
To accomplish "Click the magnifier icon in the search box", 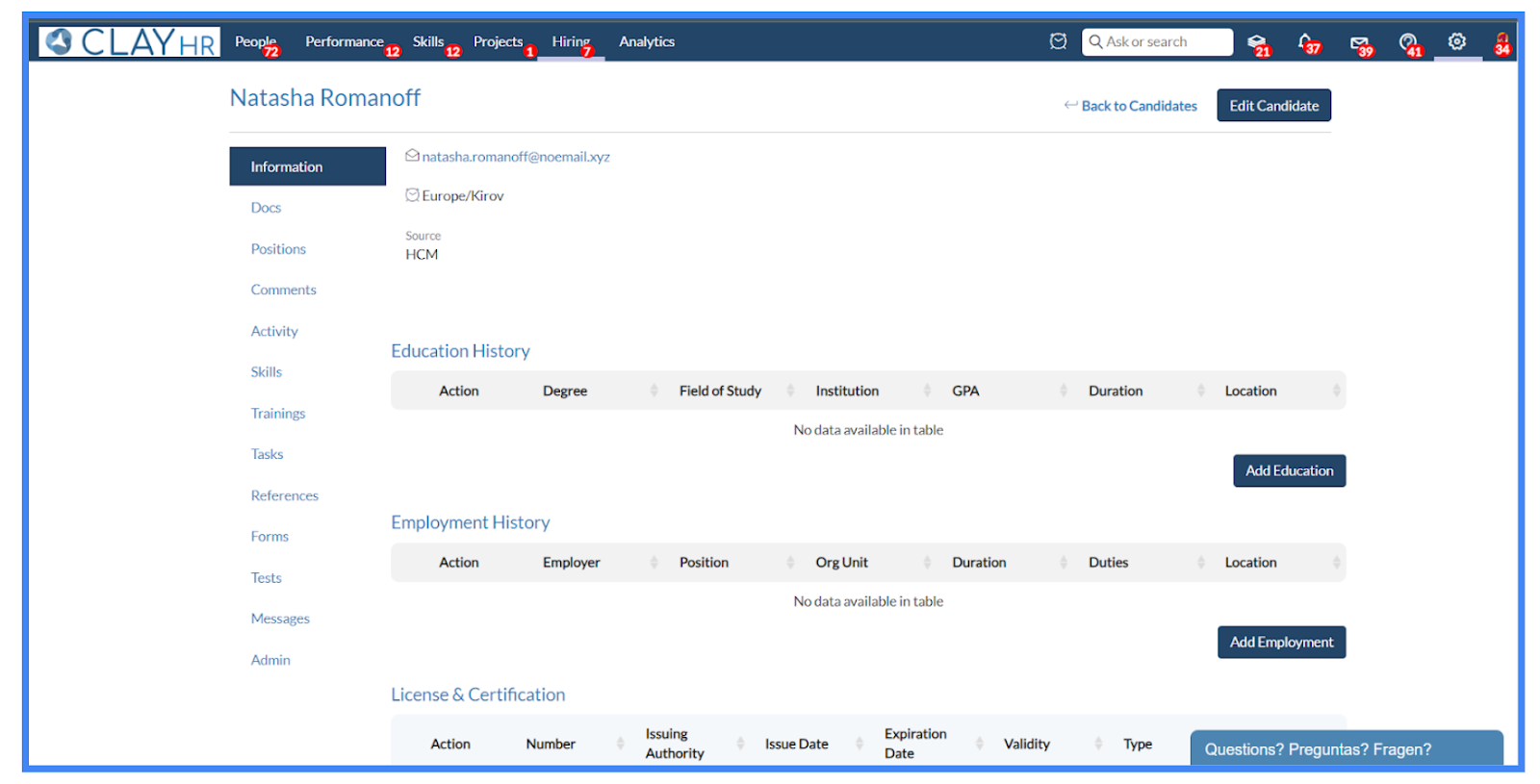I will [1095, 41].
